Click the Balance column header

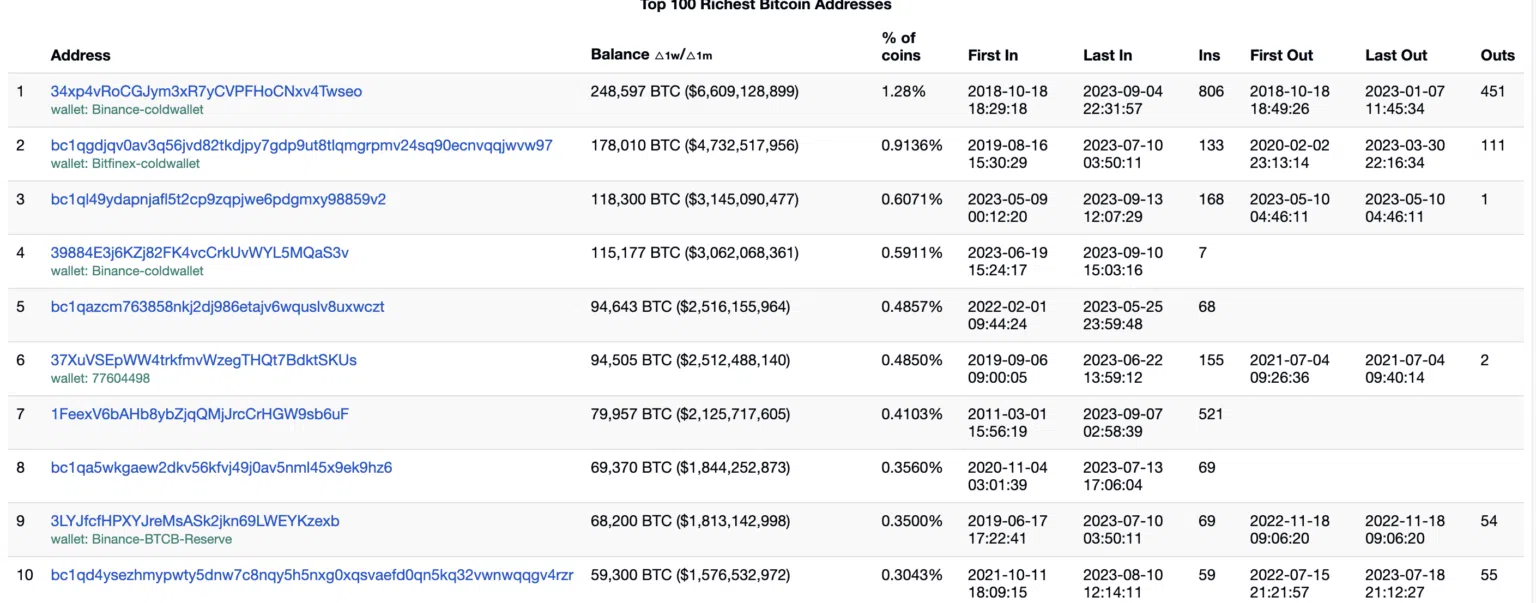[x=619, y=55]
